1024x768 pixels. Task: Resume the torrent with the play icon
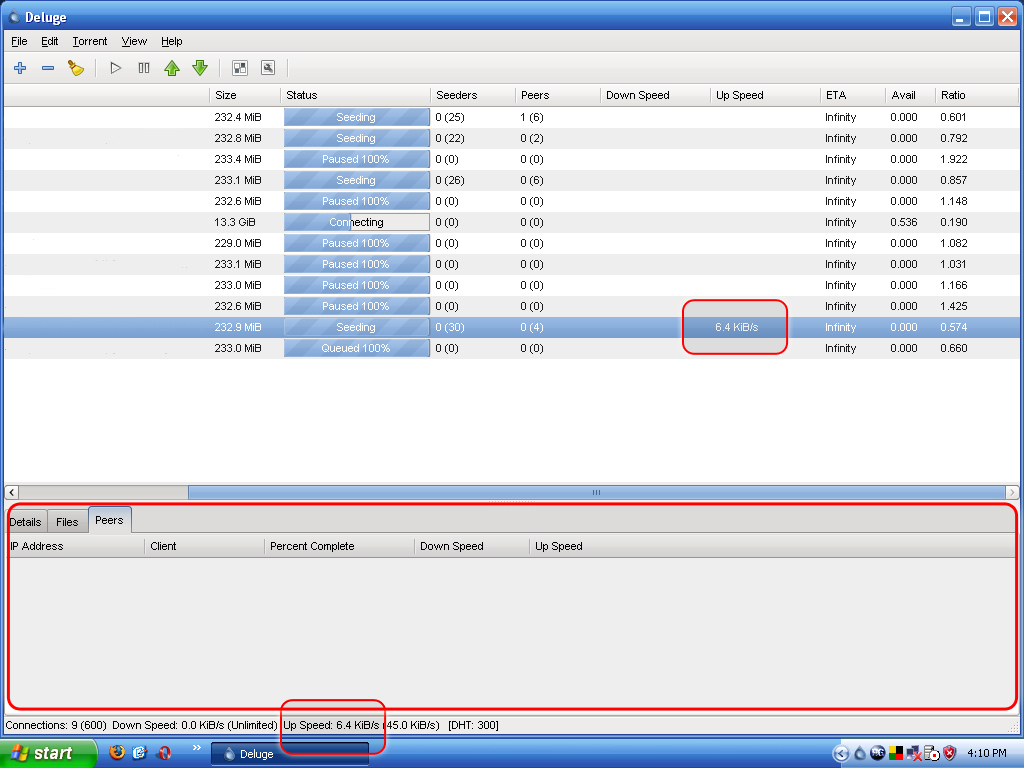(116, 68)
